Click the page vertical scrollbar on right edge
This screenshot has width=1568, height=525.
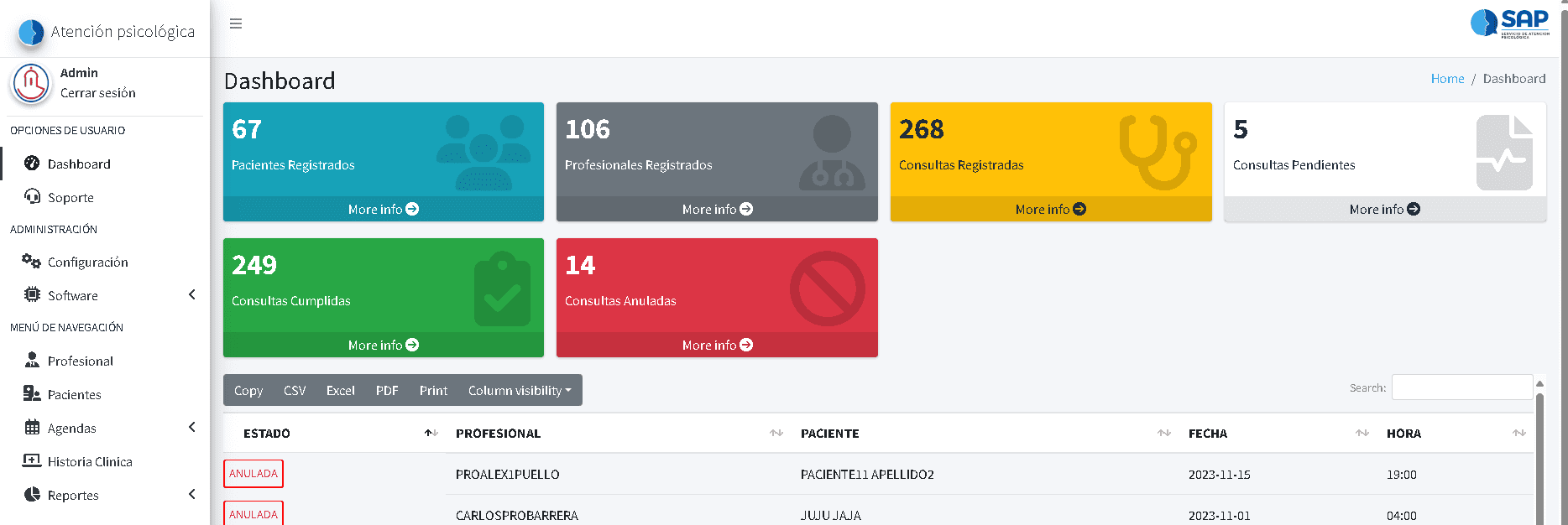[1563, 262]
